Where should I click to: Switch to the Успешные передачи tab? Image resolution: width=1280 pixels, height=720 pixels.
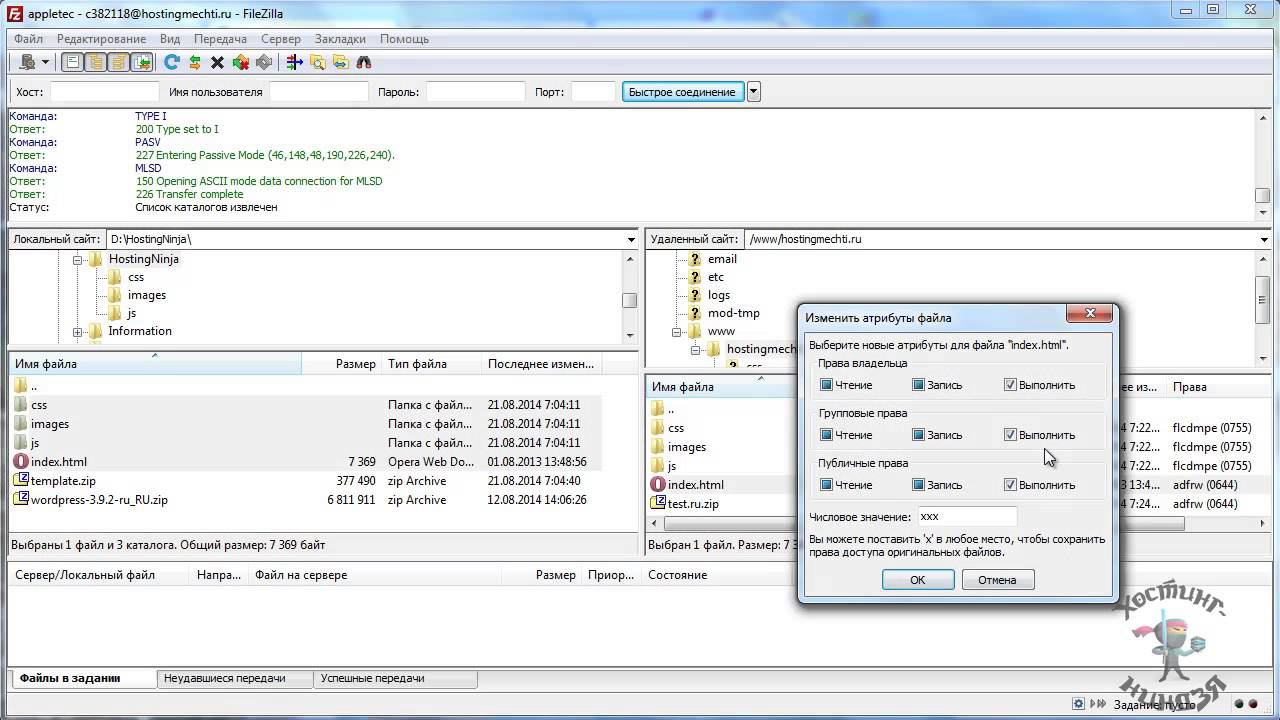[372, 678]
